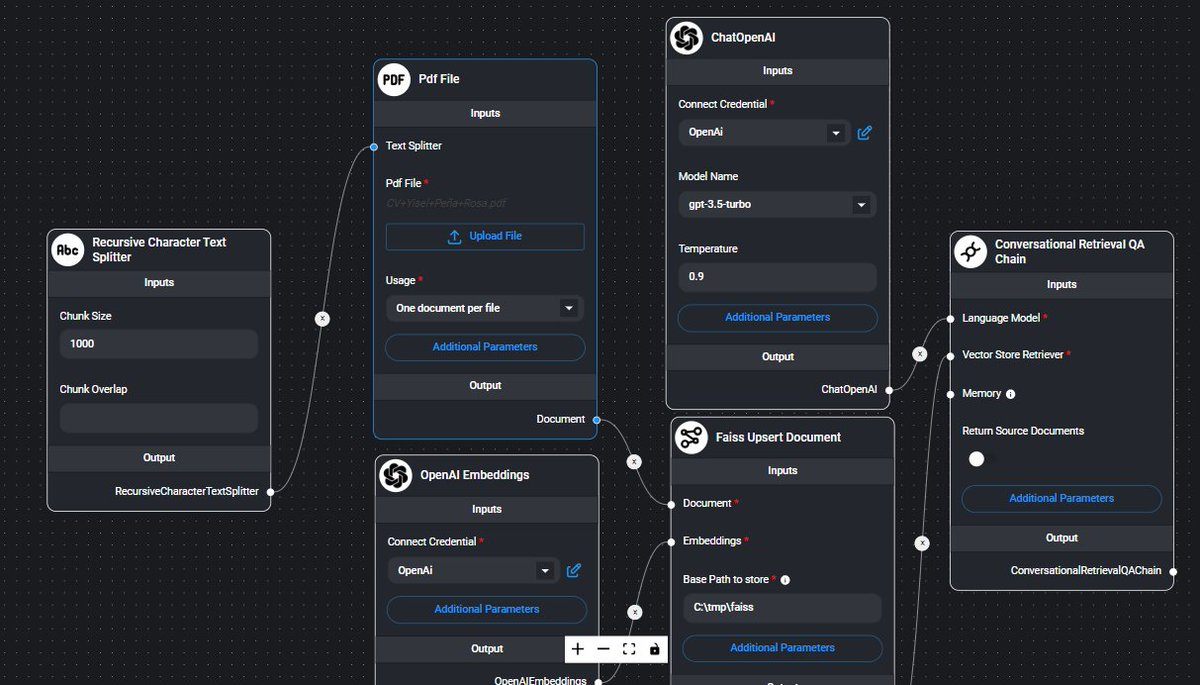Click the ChatOpenAI node title

[x=743, y=38]
